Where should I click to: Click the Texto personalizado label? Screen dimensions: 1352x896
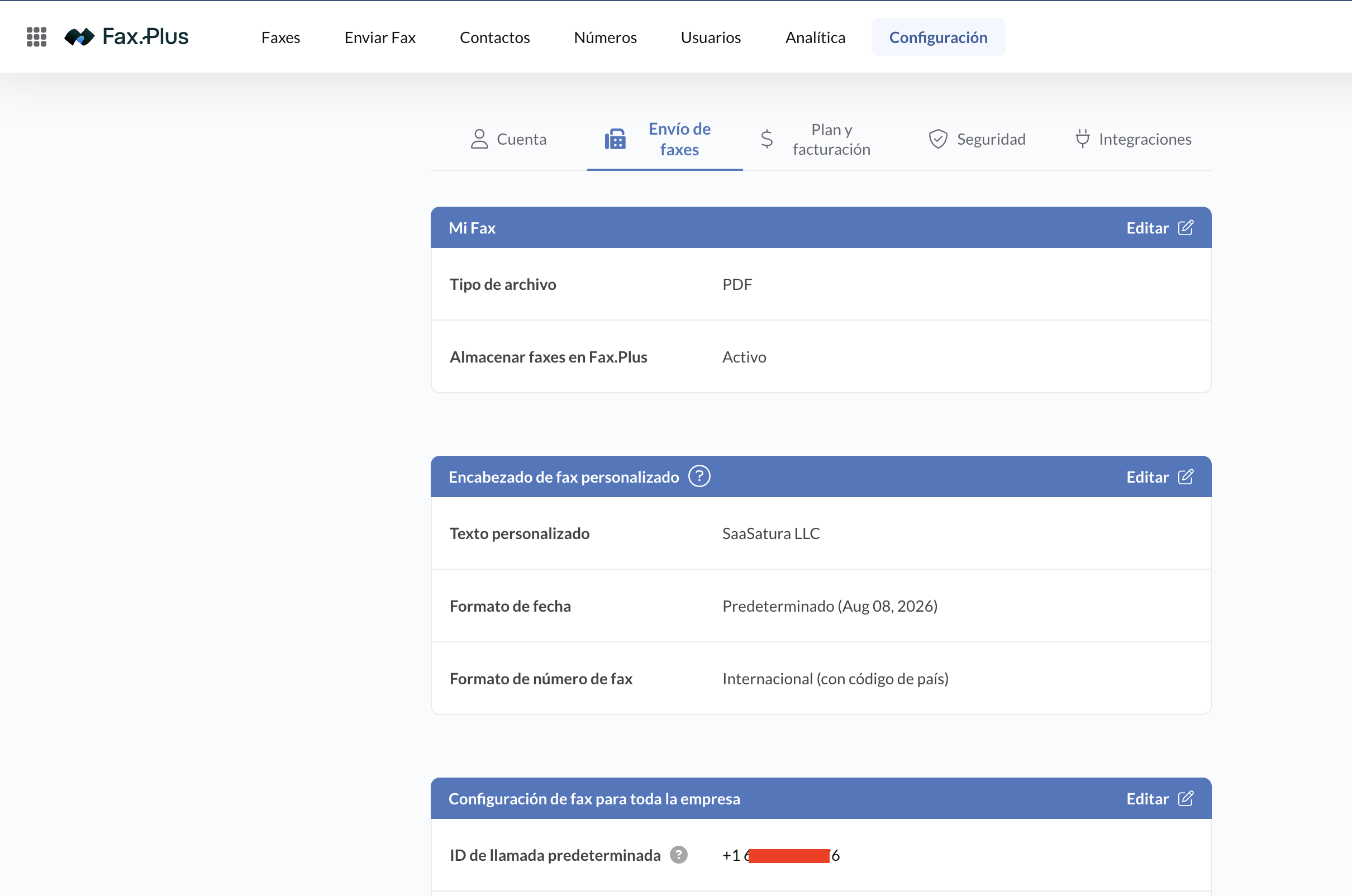click(520, 533)
